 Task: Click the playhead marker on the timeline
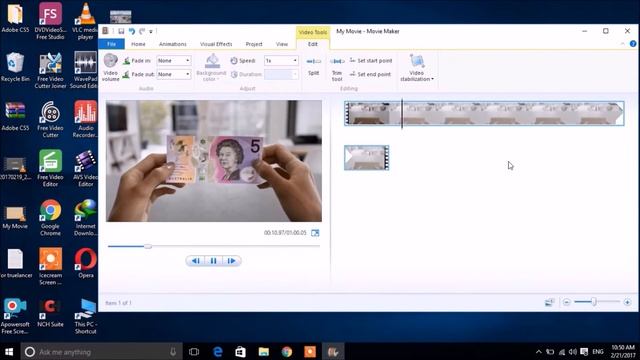click(x=402, y=113)
